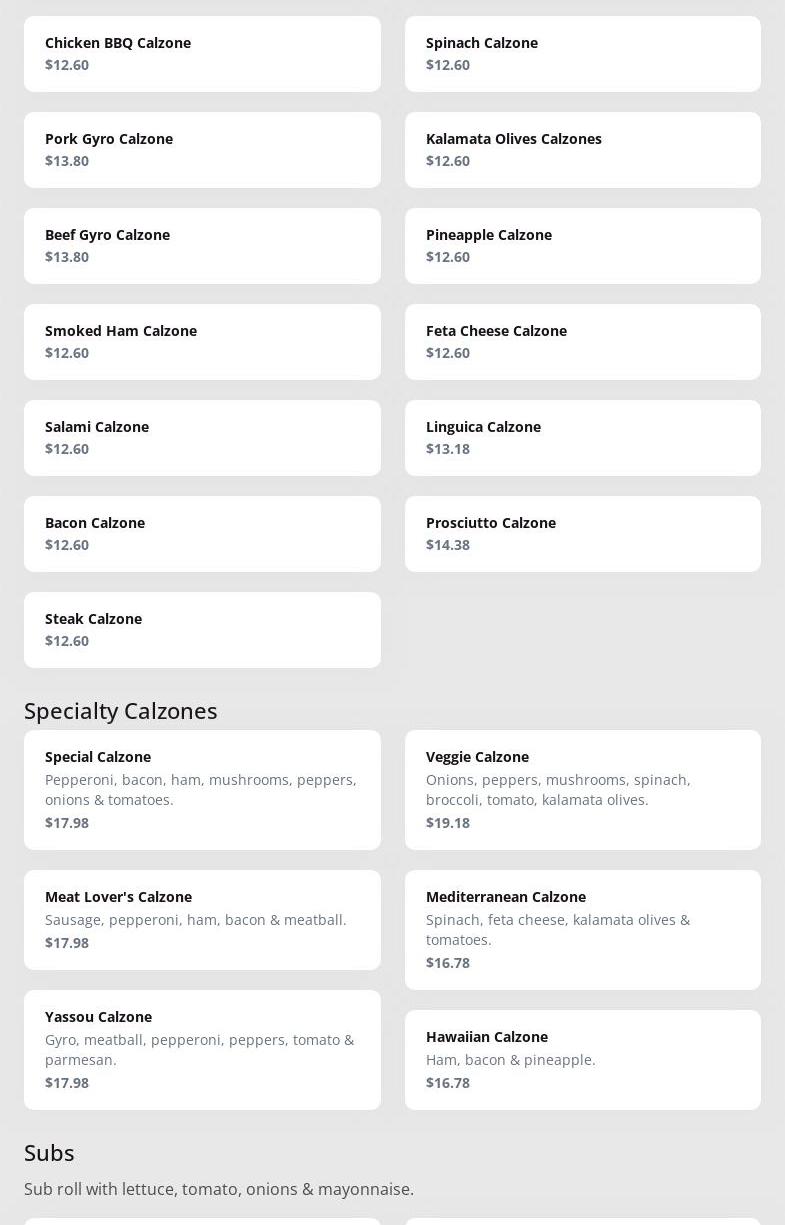The height and width of the screenshot is (1225, 785).
Task: Pick the Mediterranean Calzone item
Action: (x=582, y=930)
